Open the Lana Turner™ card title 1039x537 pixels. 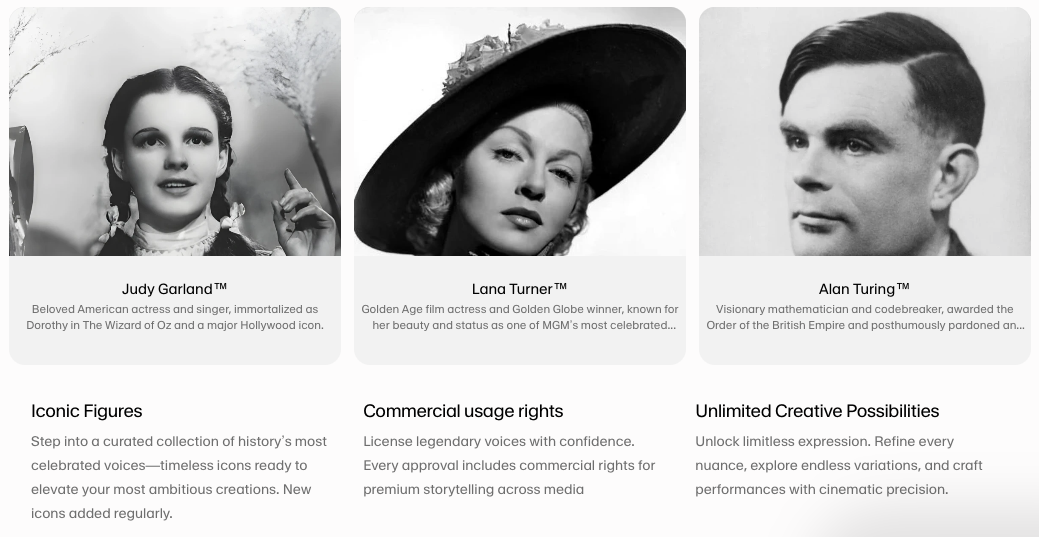(x=520, y=289)
